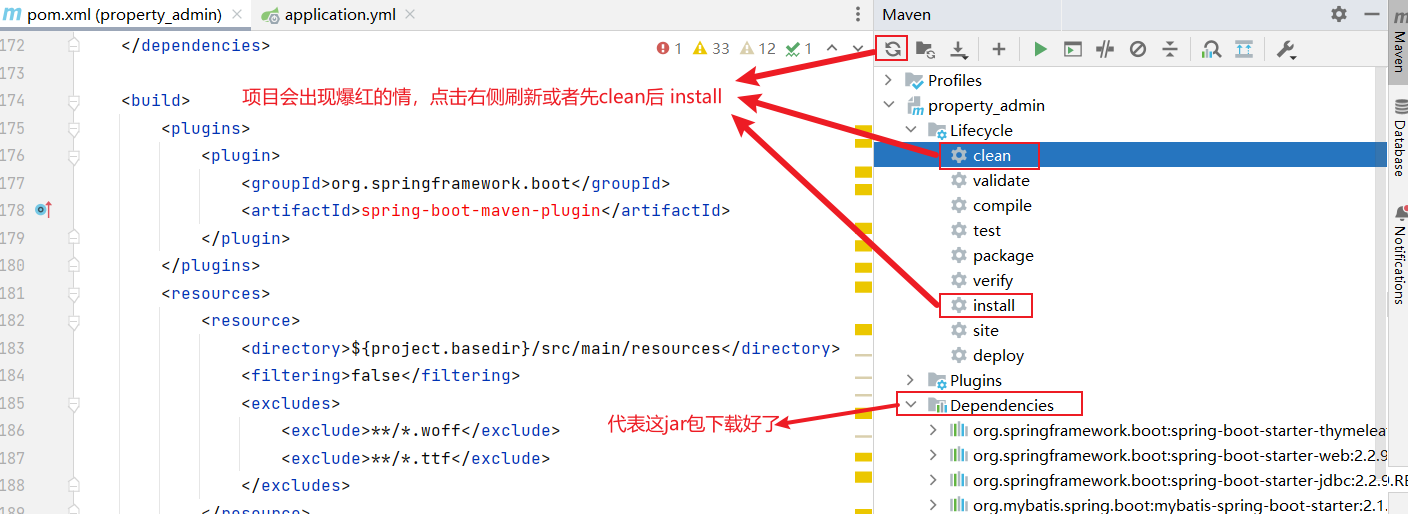Click the Maven diagram layout icon beside wrench

(x=1243, y=48)
